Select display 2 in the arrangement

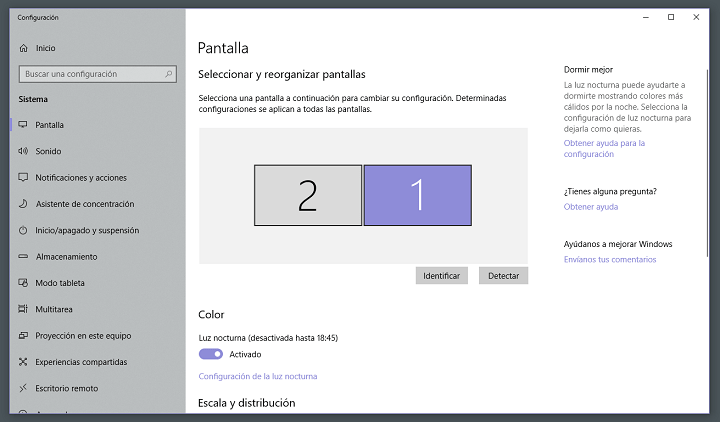pos(308,195)
